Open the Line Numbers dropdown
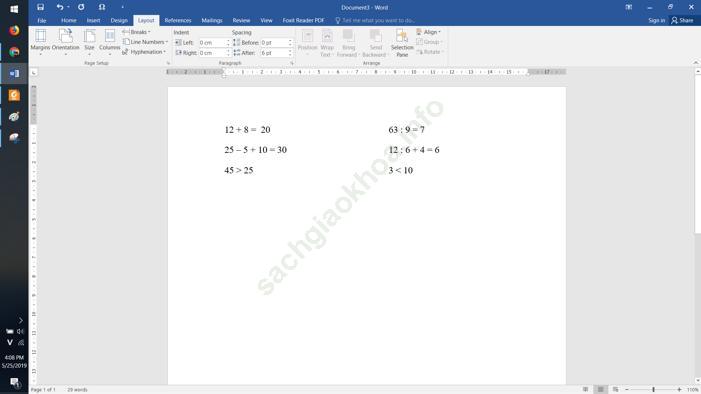The width and height of the screenshot is (701, 394). [146, 42]
